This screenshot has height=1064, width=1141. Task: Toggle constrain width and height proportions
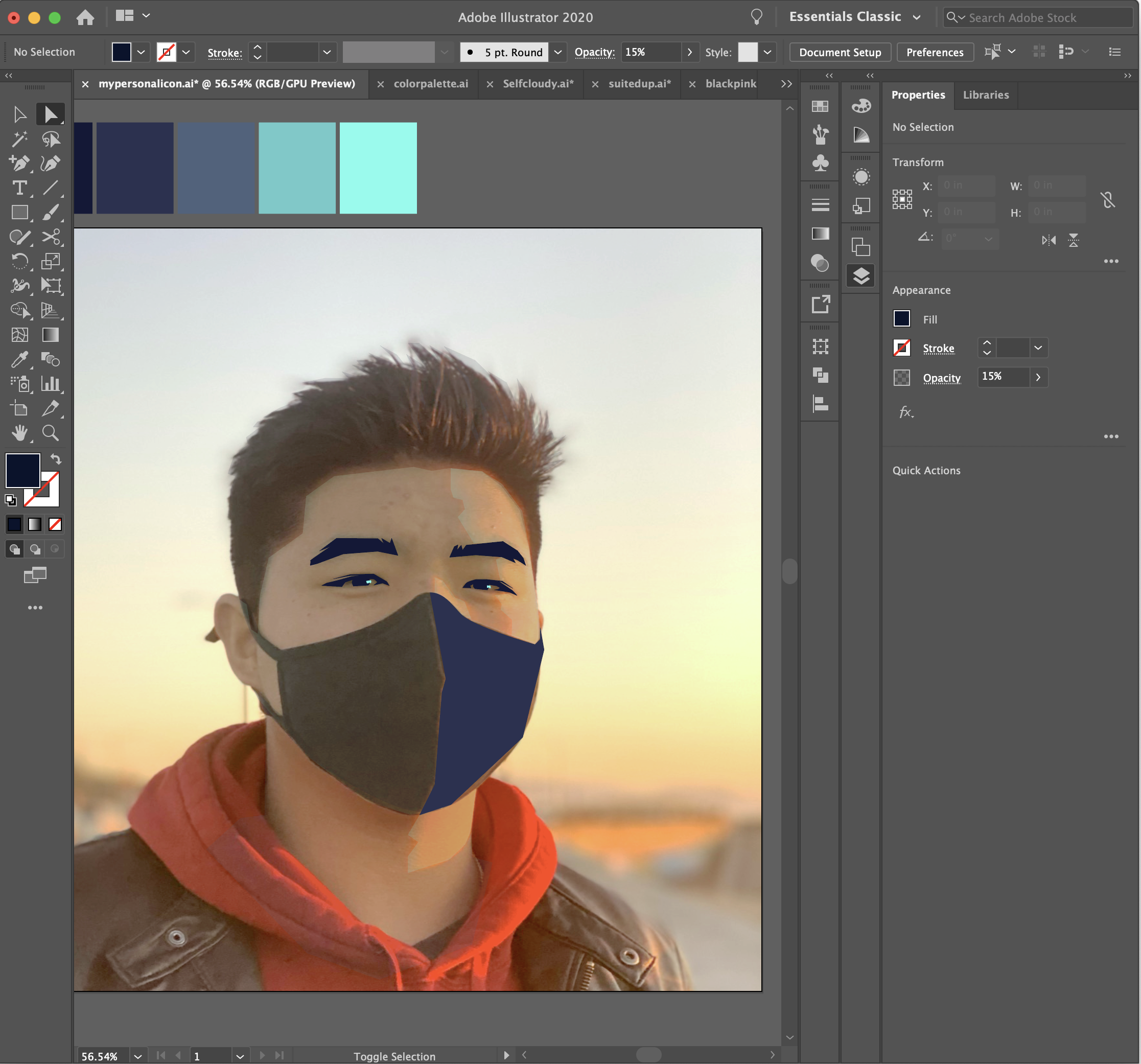point(1108,200)
